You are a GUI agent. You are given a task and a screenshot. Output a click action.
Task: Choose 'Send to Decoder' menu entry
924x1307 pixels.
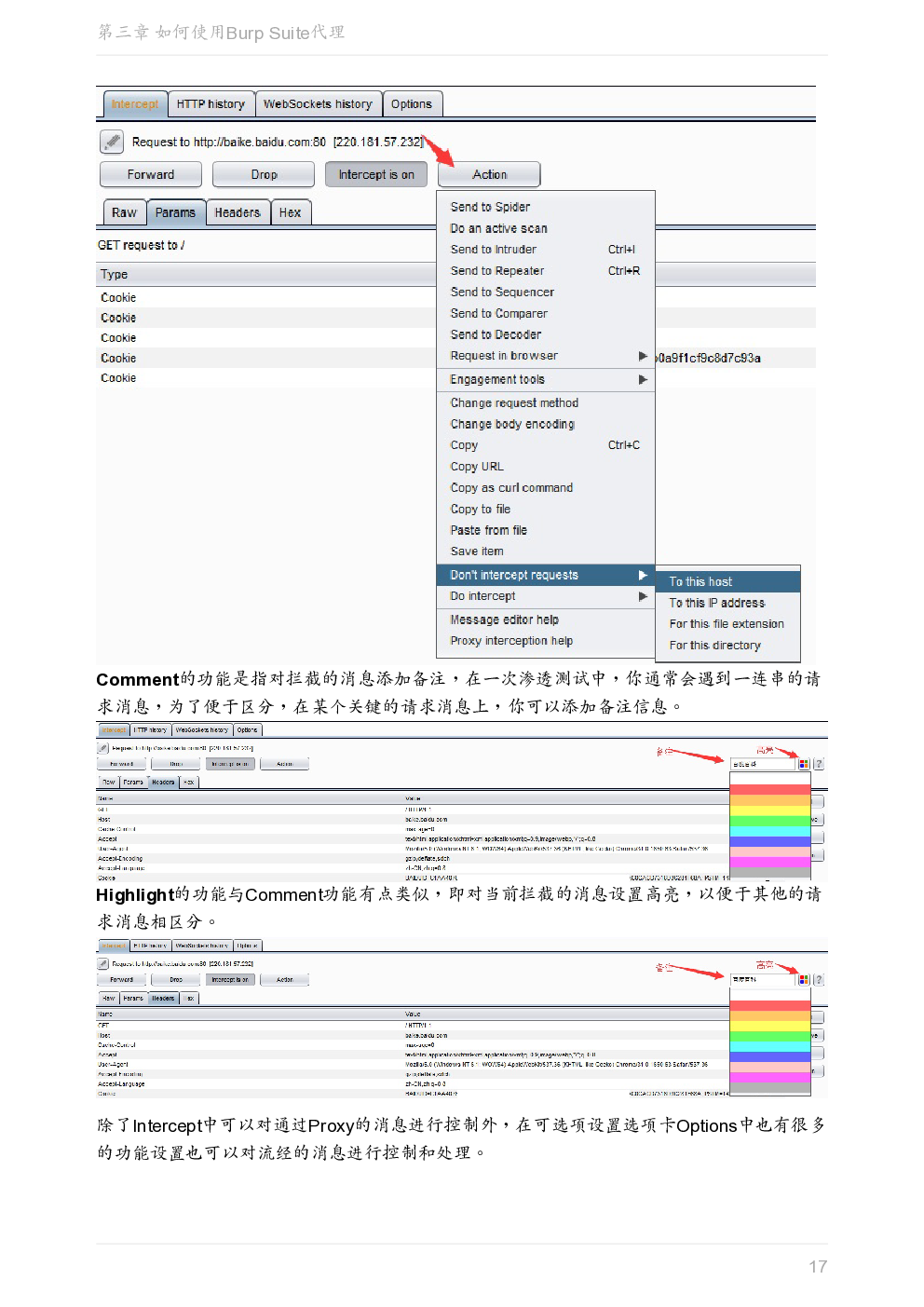pos(546,334)
